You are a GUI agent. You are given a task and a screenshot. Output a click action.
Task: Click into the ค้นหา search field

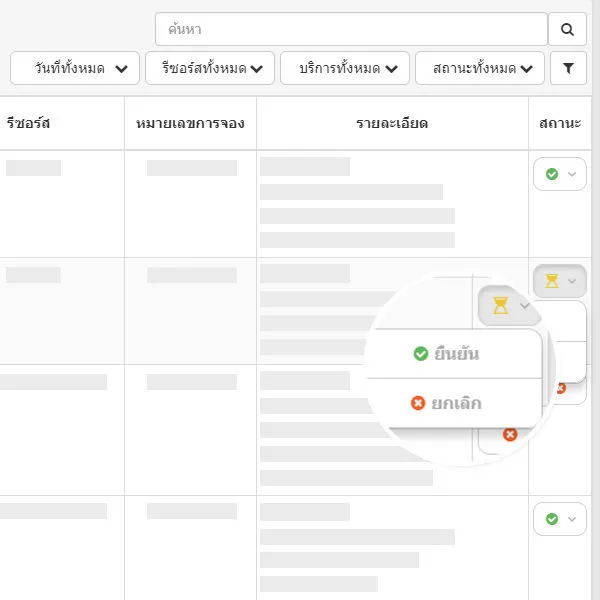(x=350, y=29)
